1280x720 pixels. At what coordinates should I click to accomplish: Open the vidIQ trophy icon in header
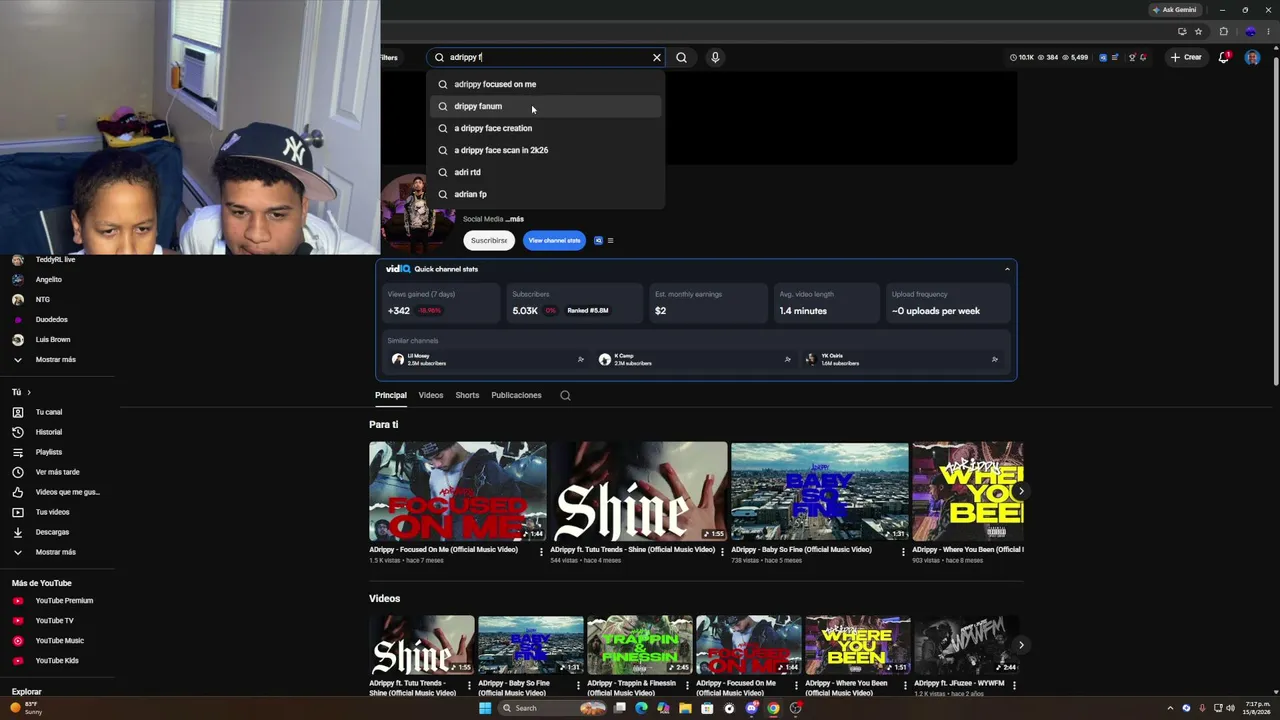[x=1131, y=57]
